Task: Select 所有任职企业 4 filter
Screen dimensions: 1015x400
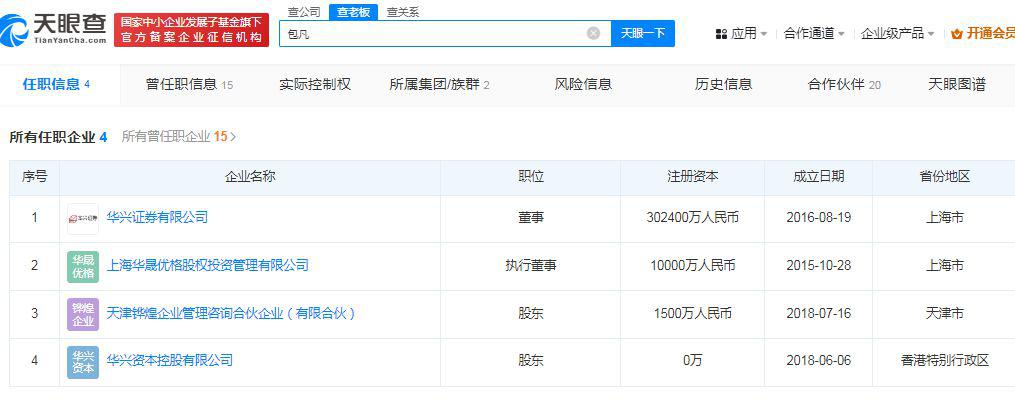Action: click(x=58, y=137)
